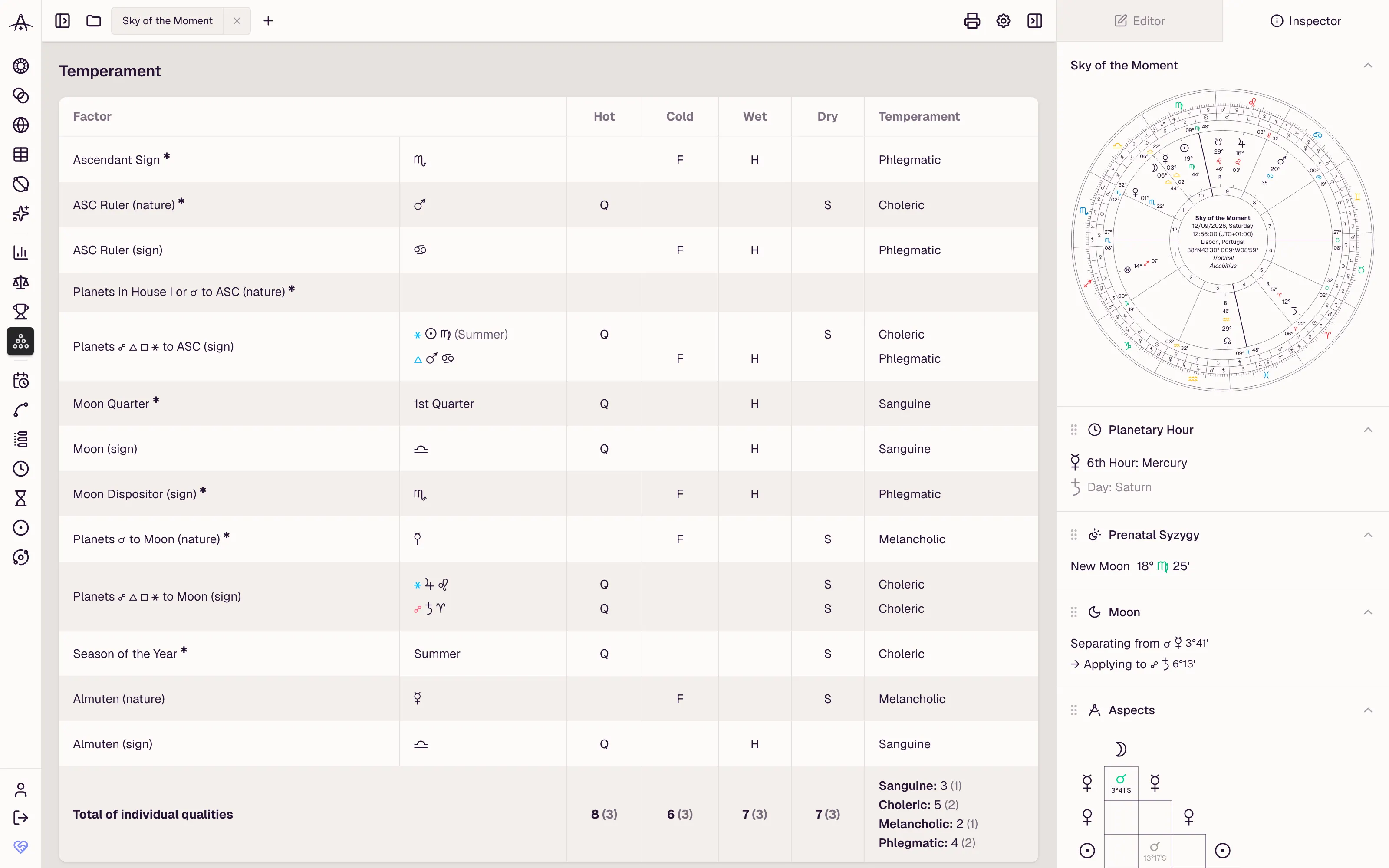
Task: Click the Temperament column header
Action: 919,117
